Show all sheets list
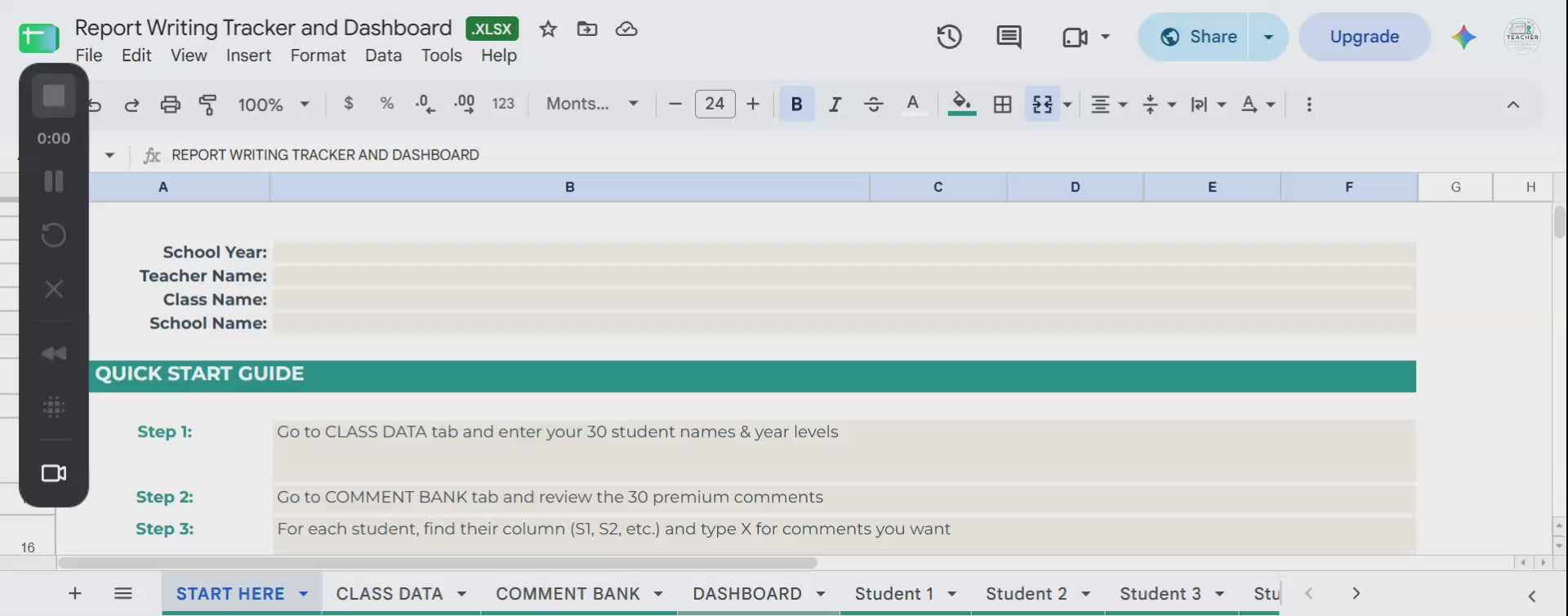 tap(123, 594)
